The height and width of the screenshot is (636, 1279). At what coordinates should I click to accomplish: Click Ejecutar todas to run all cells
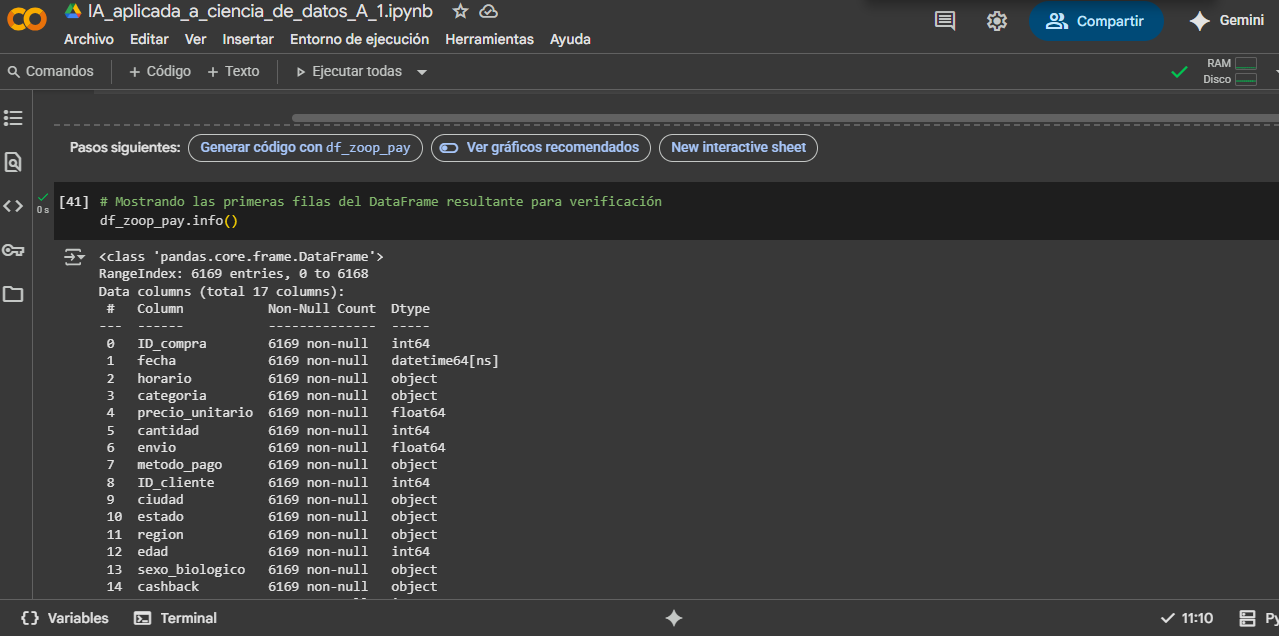[348, 71]
